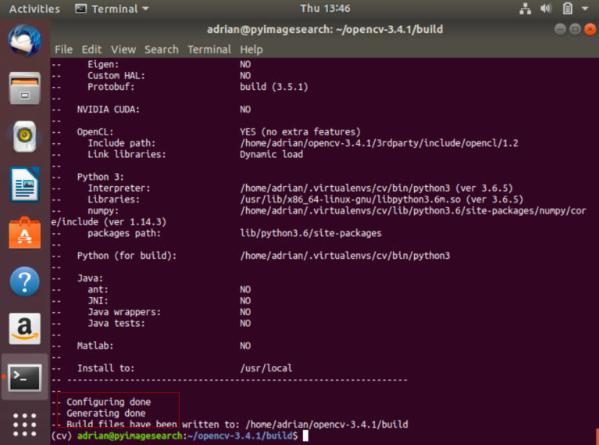The width and height of the screenshot is (599, 445).
Task: Open the Help menu
Action: [251, 50]
